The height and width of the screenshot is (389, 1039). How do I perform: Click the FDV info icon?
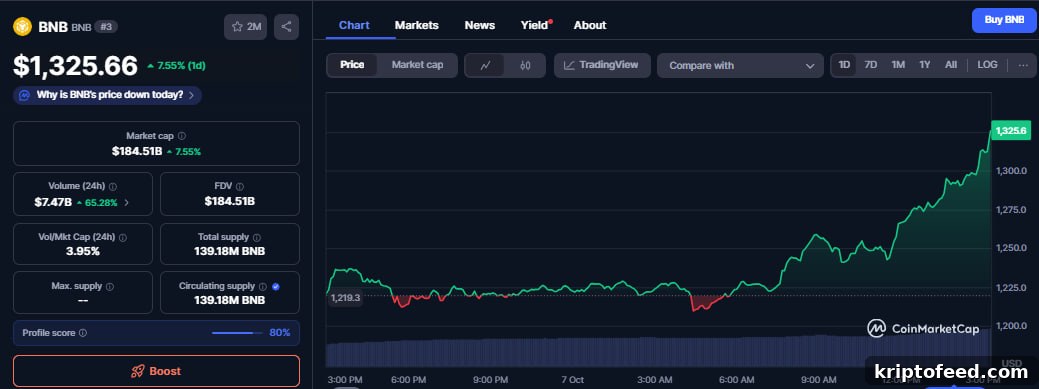(x=240, y=187)
